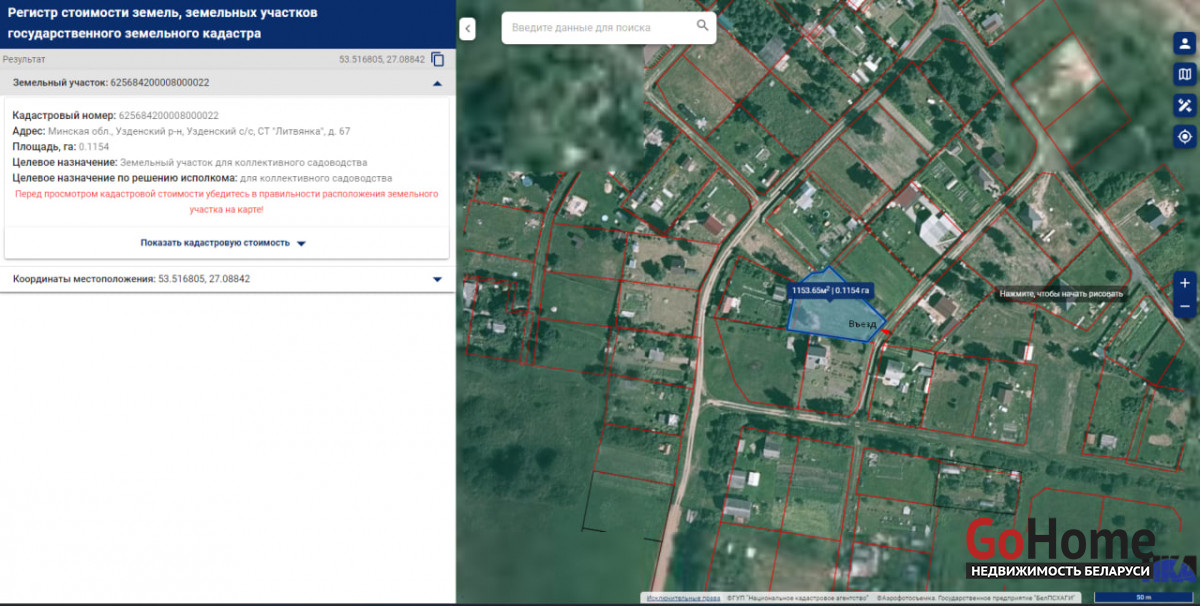Collapse the left results side panel
The width and height of the screenshot is (1200, 606).
pos(467,30)
